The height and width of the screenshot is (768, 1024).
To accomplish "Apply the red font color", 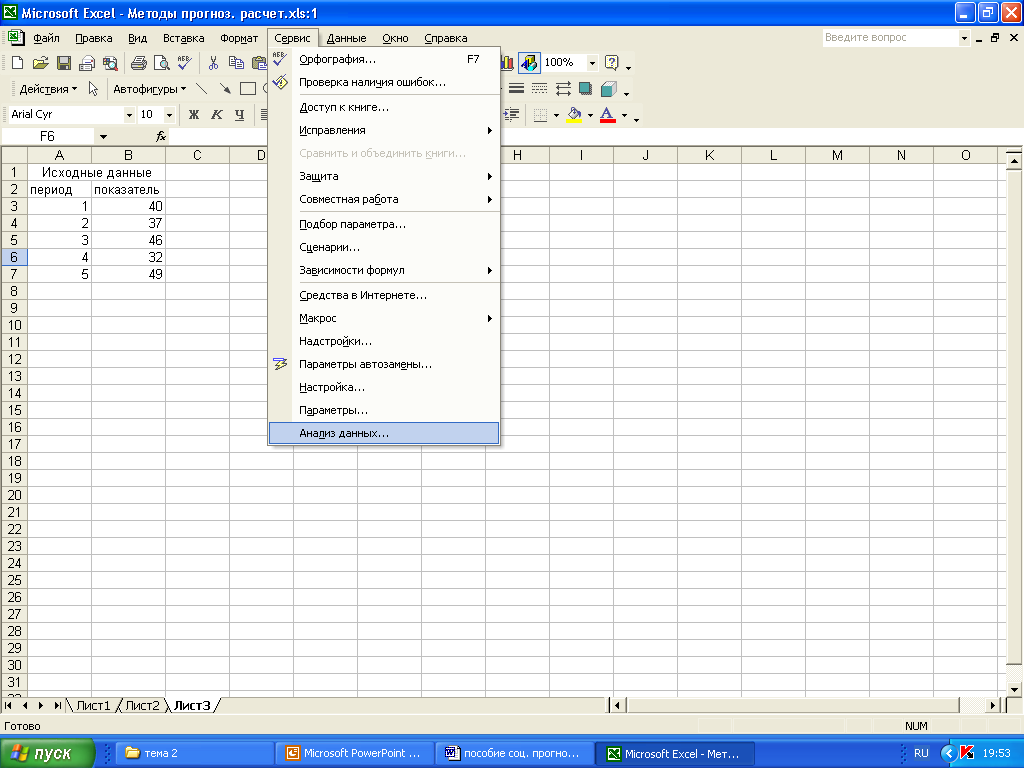I will click(608, 115).
